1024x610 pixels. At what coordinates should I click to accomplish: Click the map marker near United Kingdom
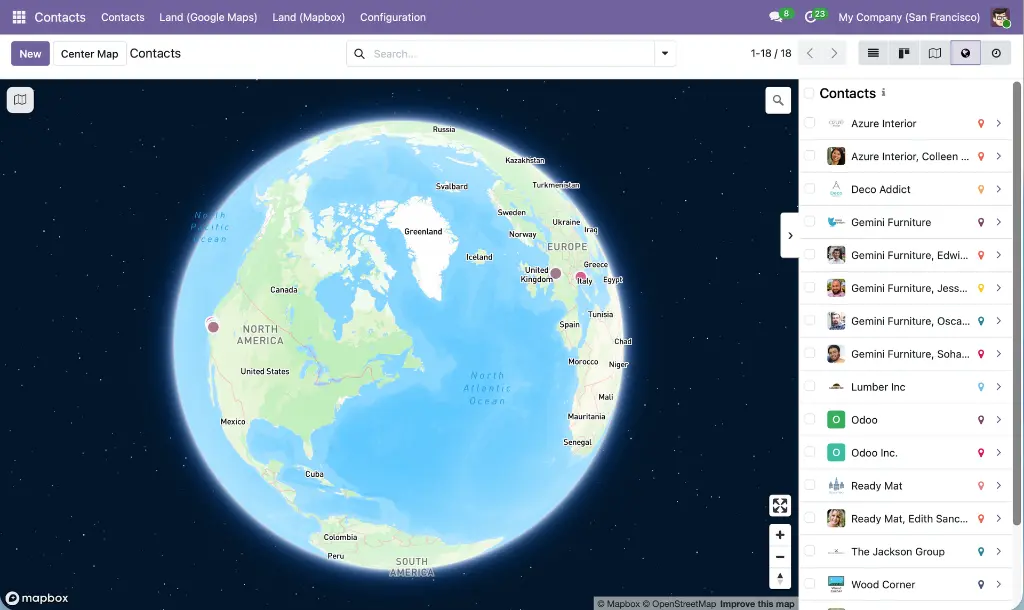point(556,274)
